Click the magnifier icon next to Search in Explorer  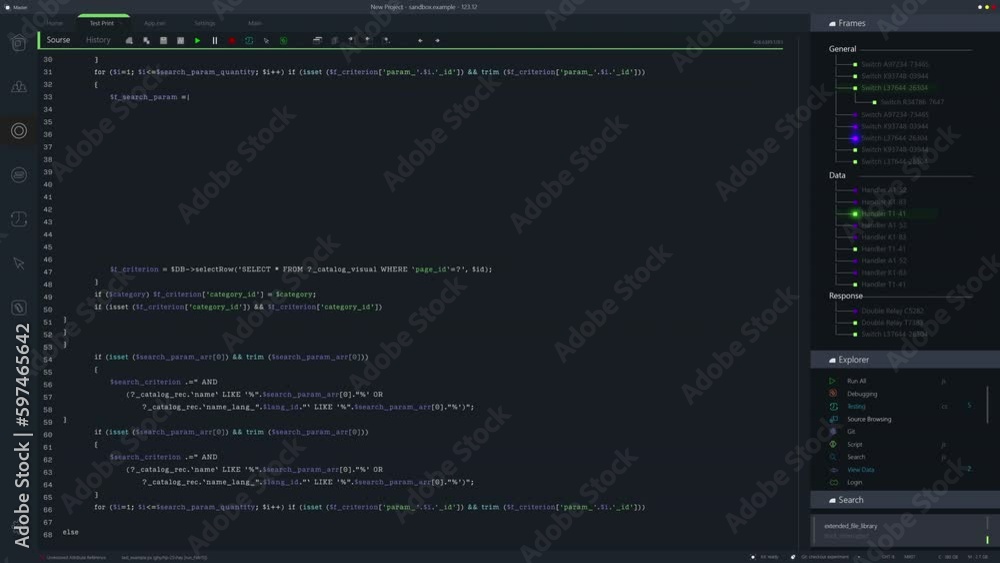click(x=833, y=457)
